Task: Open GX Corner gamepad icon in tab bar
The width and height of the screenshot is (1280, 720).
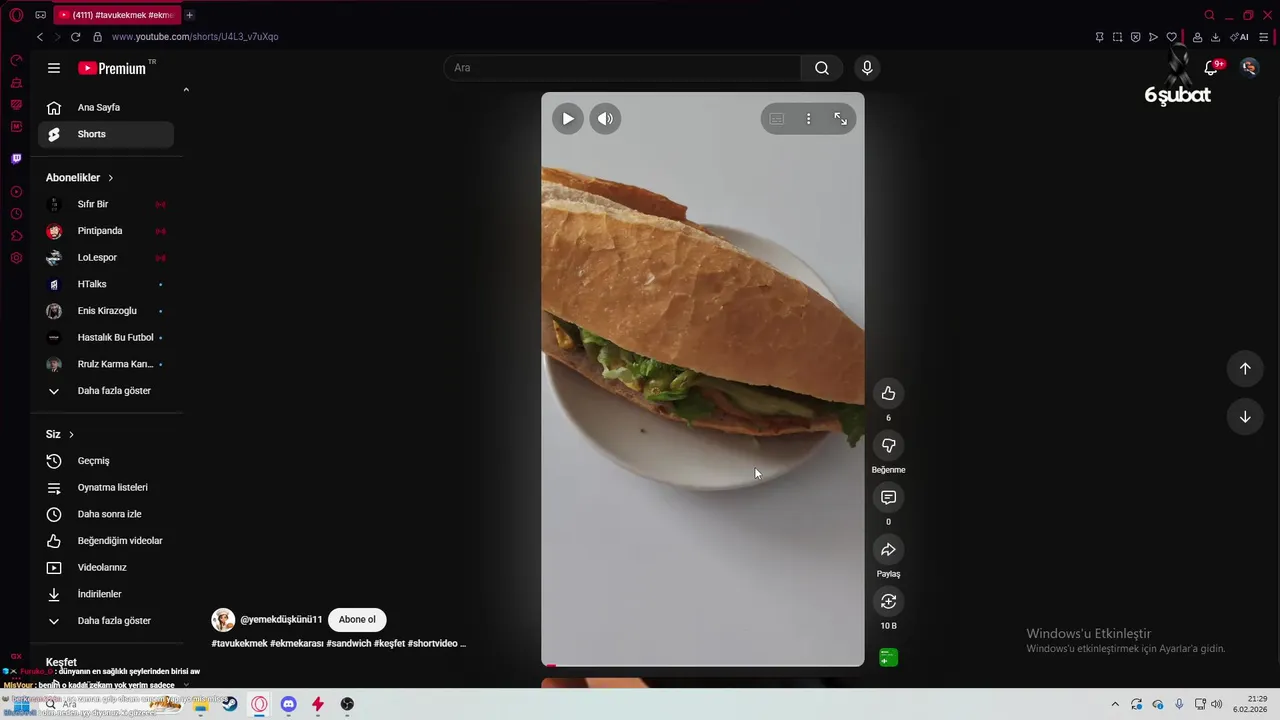Action: click(40, 15)
